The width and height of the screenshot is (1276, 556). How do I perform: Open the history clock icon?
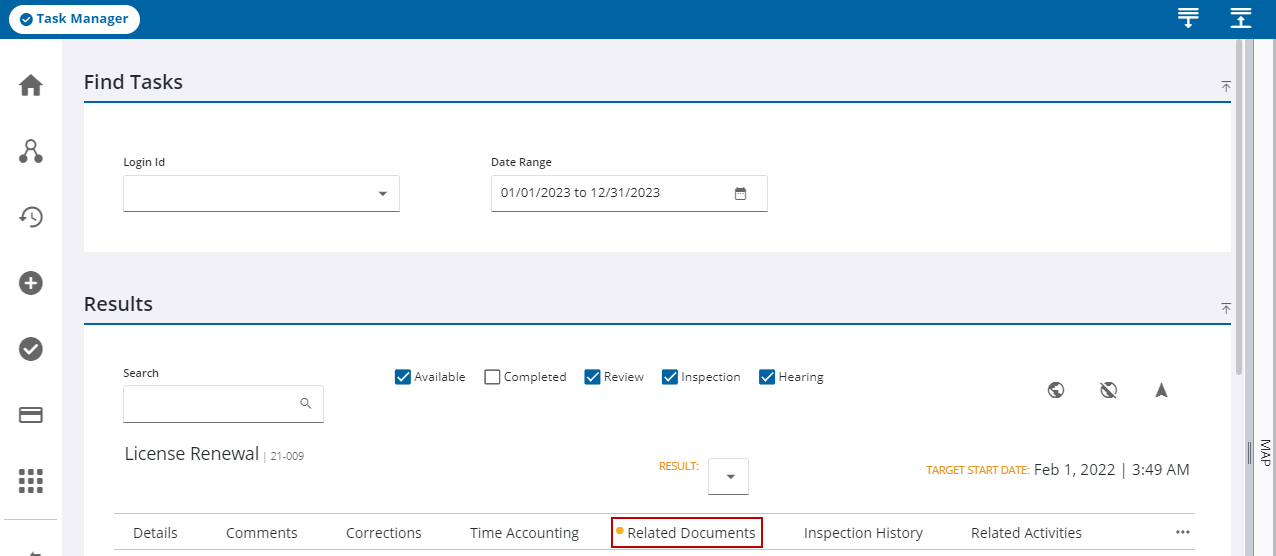click(31, 217)
